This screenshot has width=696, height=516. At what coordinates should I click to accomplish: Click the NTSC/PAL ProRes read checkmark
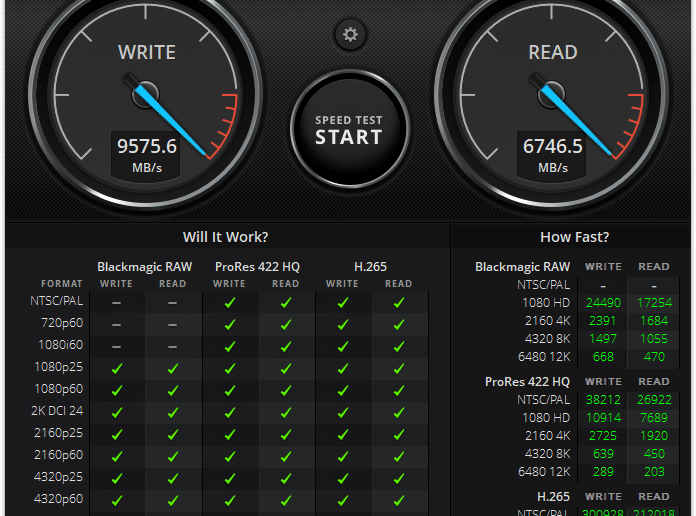point(286,303)
